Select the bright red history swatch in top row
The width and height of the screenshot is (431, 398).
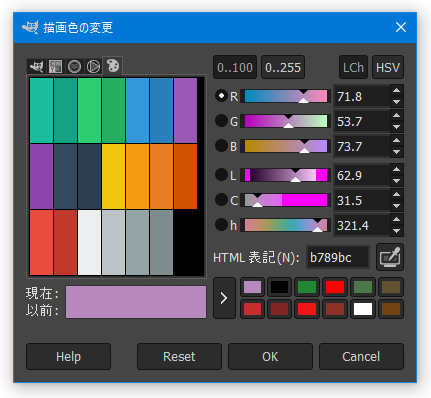335,287
